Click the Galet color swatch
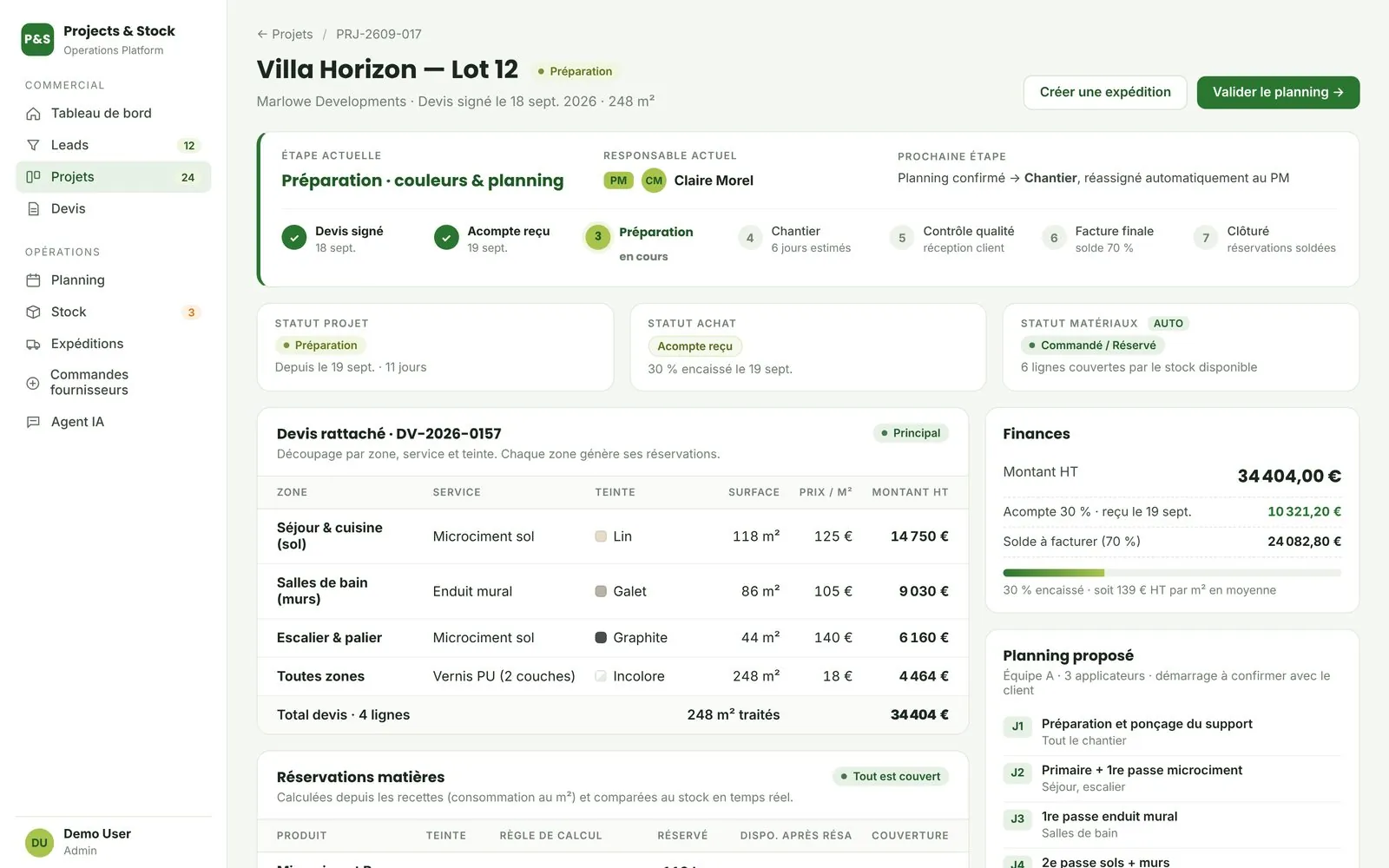 601,591
